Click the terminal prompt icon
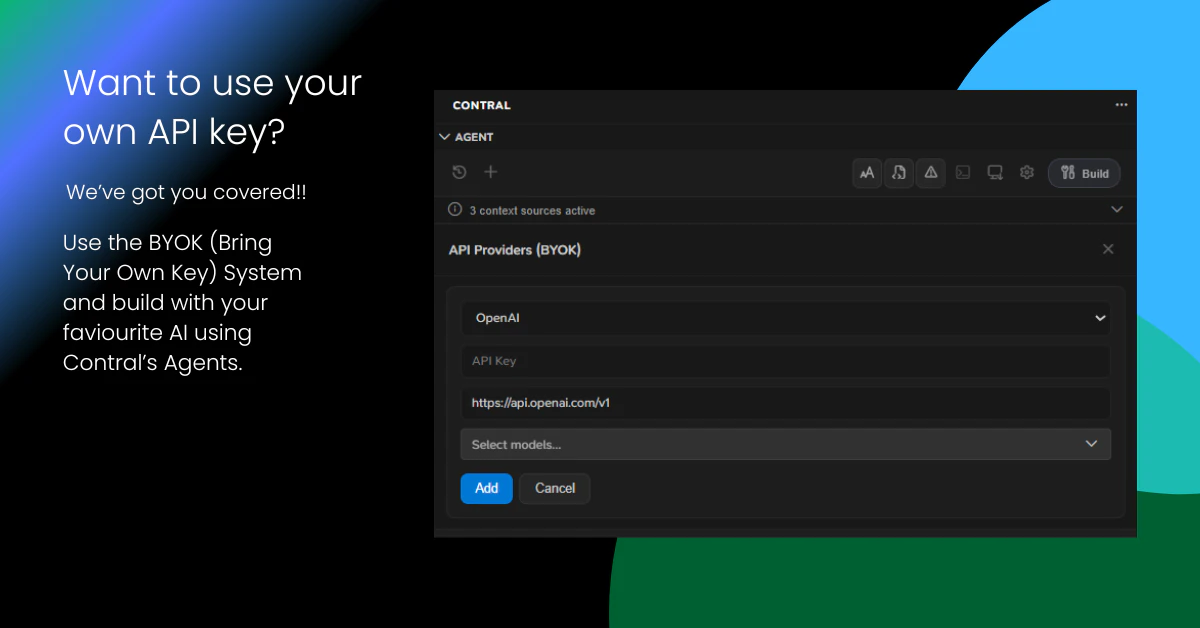The width and height of the screenshot is (1200, 628). pyautogui.click(x=963, y=173)
